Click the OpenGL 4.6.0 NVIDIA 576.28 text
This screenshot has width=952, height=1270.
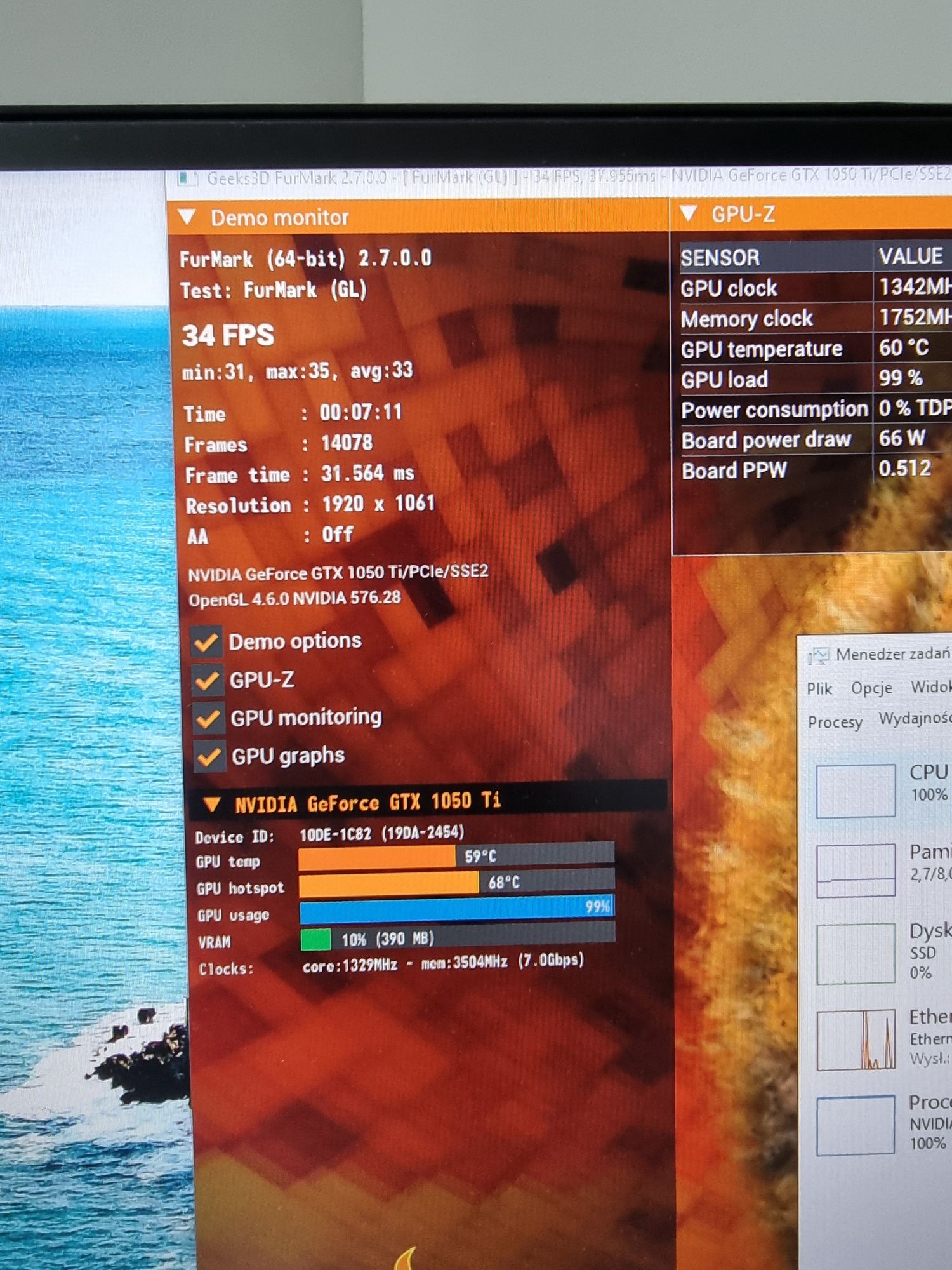(x=294, y=598)
